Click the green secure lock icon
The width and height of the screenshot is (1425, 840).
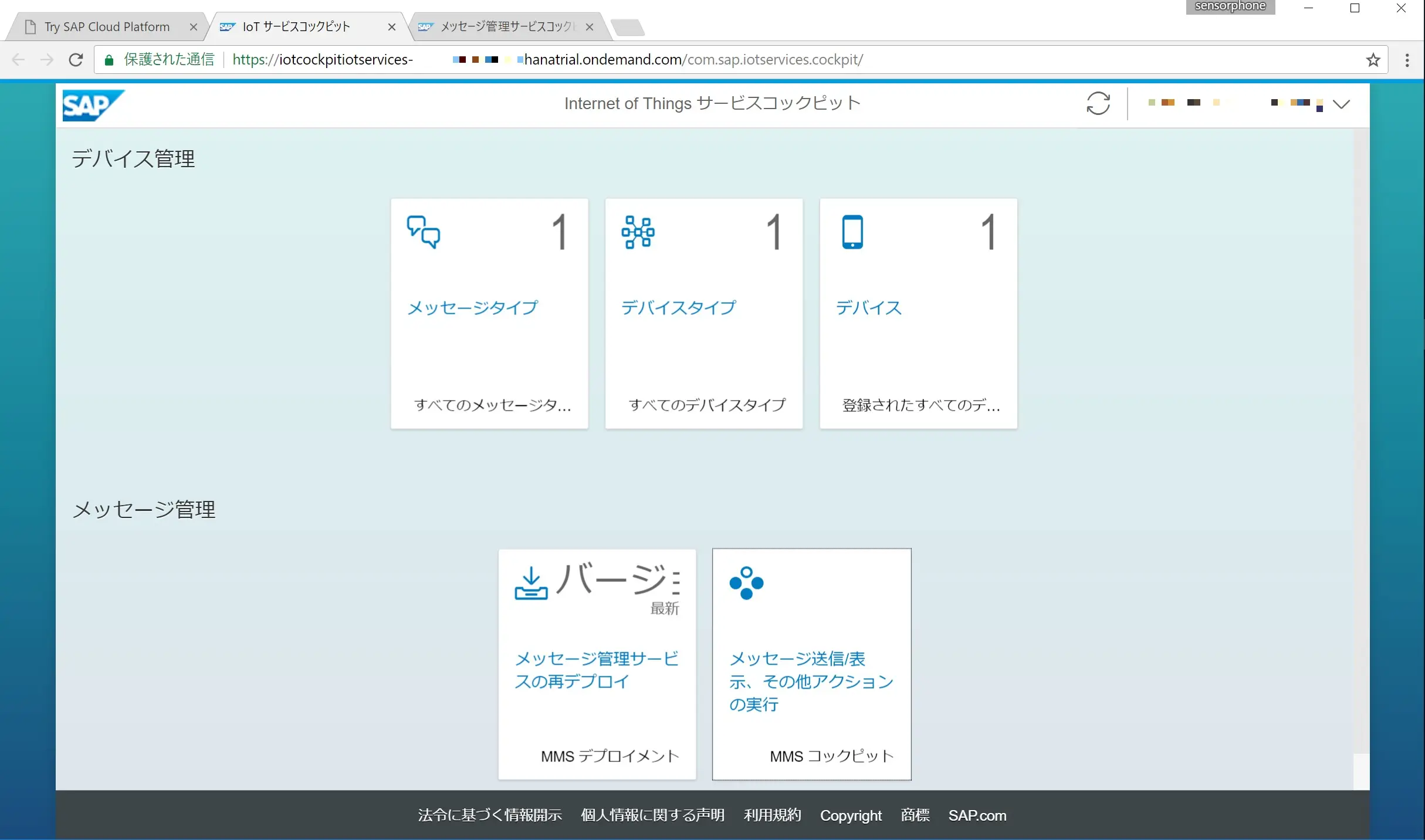[x=109, y=60]
